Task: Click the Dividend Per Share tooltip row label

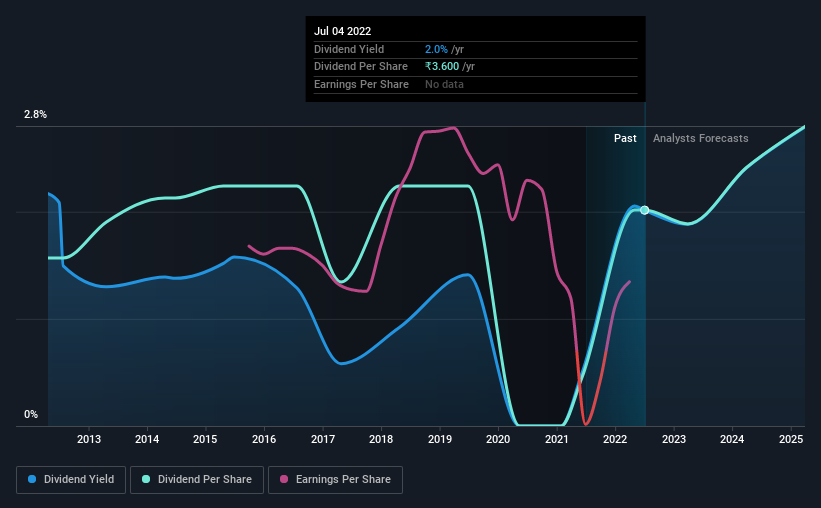Action: (361, 67)
